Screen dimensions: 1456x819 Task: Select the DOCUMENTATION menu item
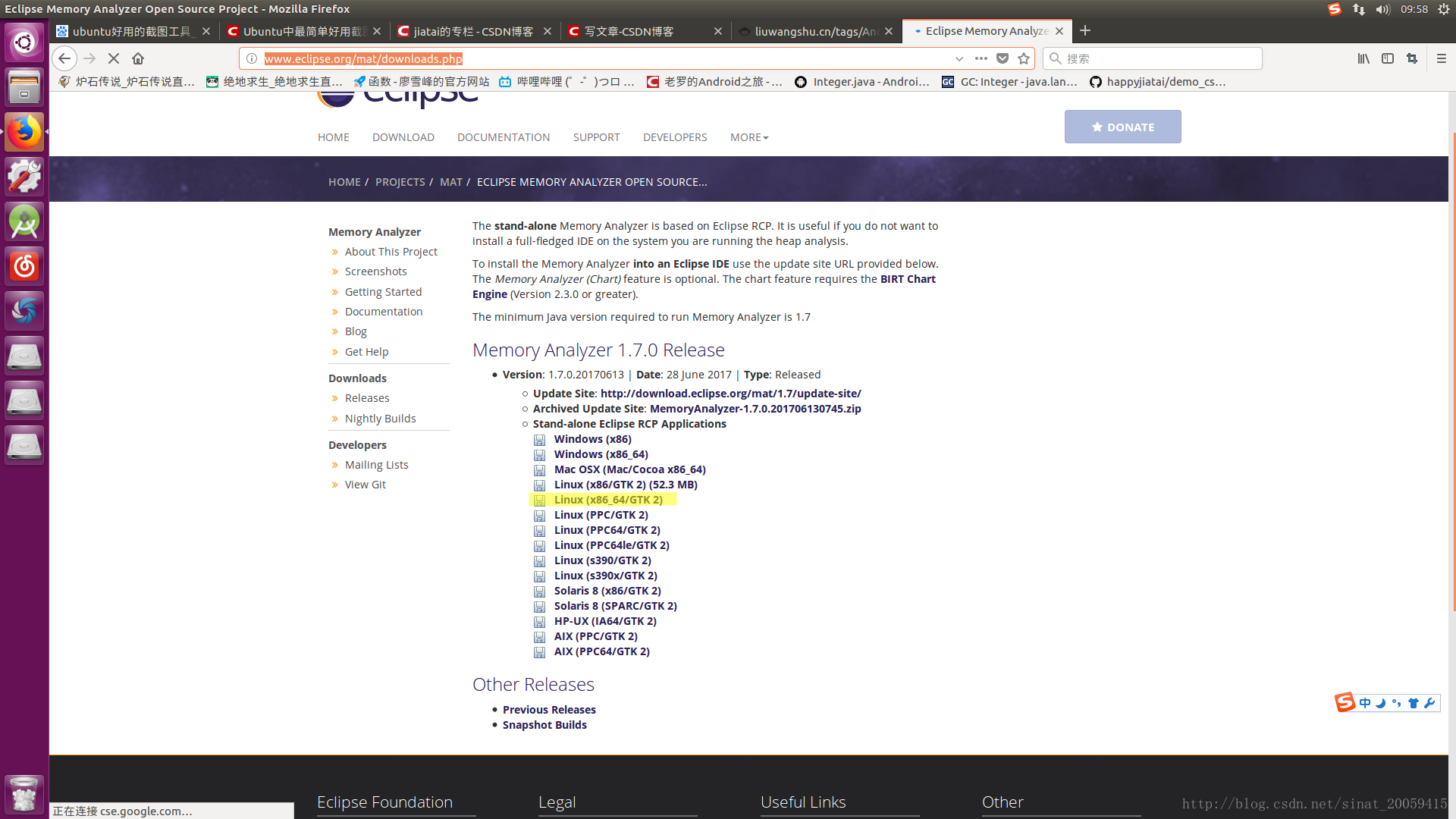click(x=503, y=137)
